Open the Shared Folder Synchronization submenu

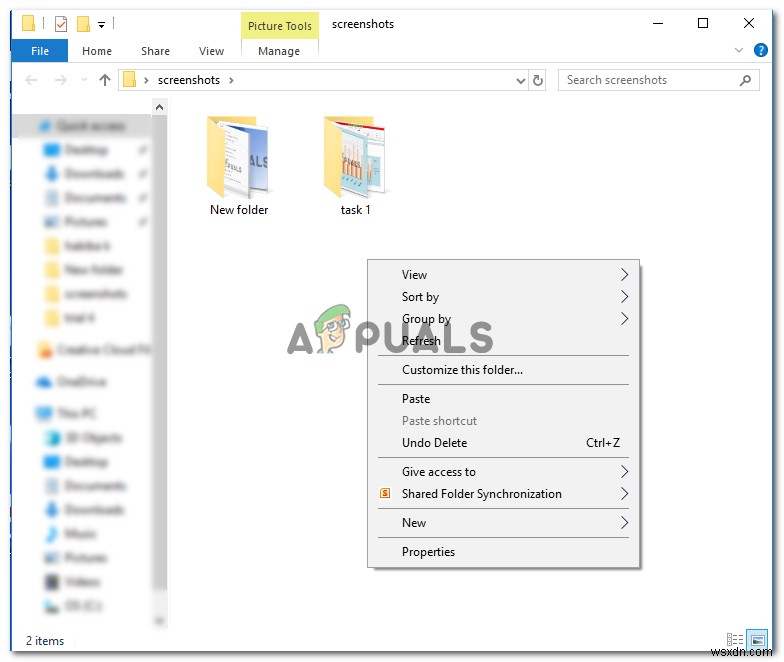503,494
